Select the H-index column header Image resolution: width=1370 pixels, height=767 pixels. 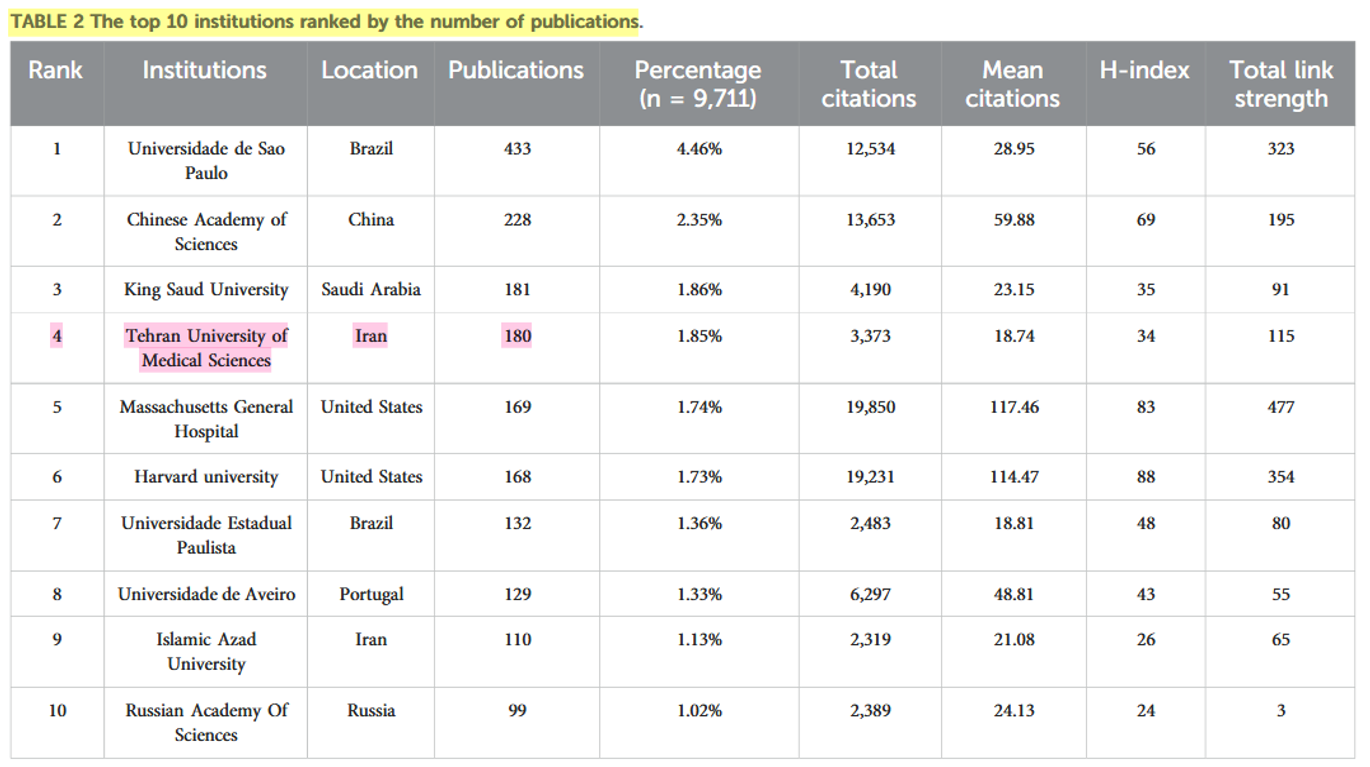click(1145, 70)
